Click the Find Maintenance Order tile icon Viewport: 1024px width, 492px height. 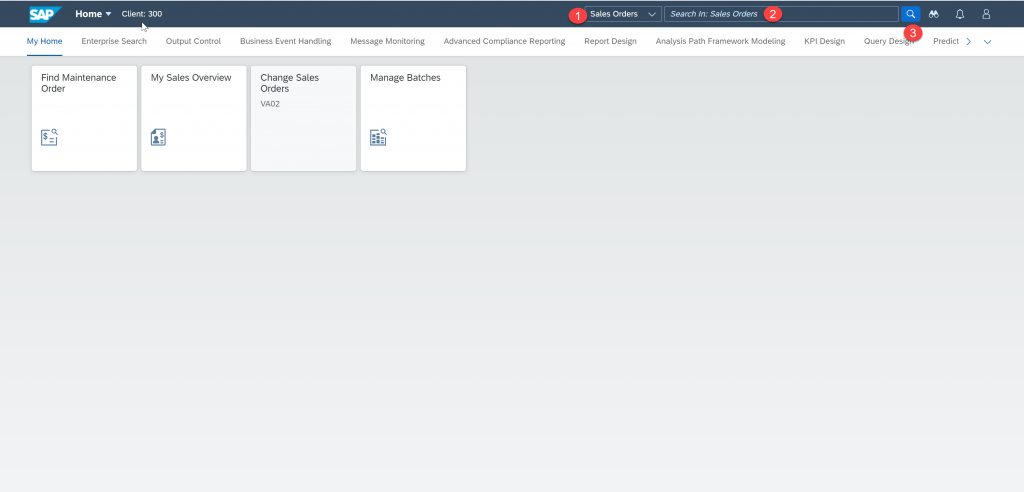pyautogui.click(x=50, y=137)
